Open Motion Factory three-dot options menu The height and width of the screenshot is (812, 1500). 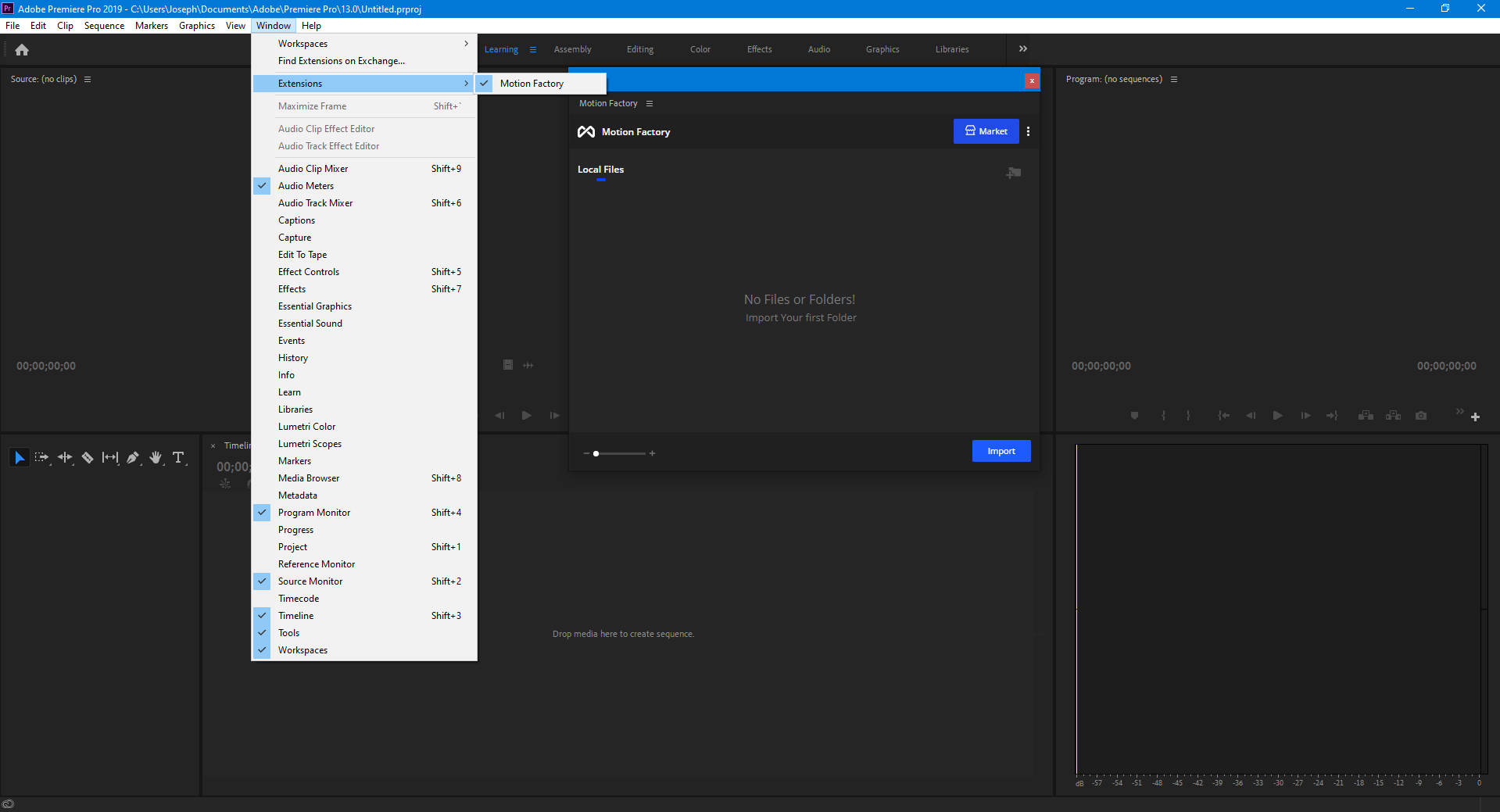point(1028,131)
